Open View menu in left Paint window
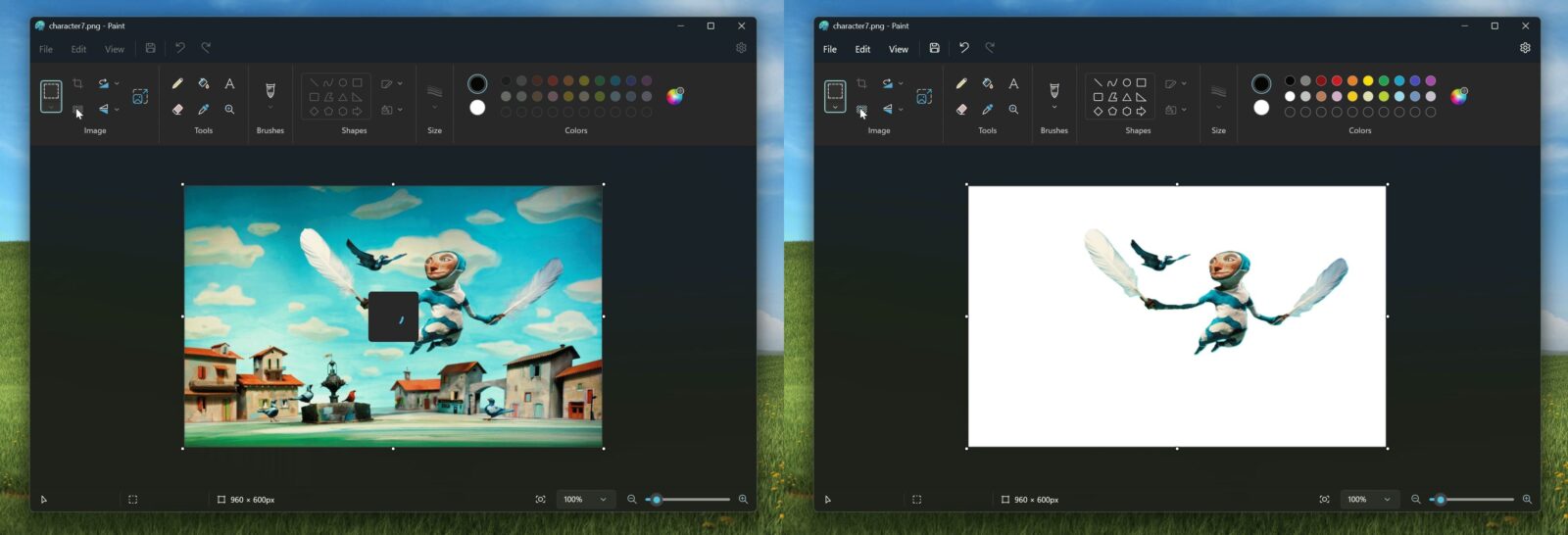1568x535 pixels. (x=114, y=49)
